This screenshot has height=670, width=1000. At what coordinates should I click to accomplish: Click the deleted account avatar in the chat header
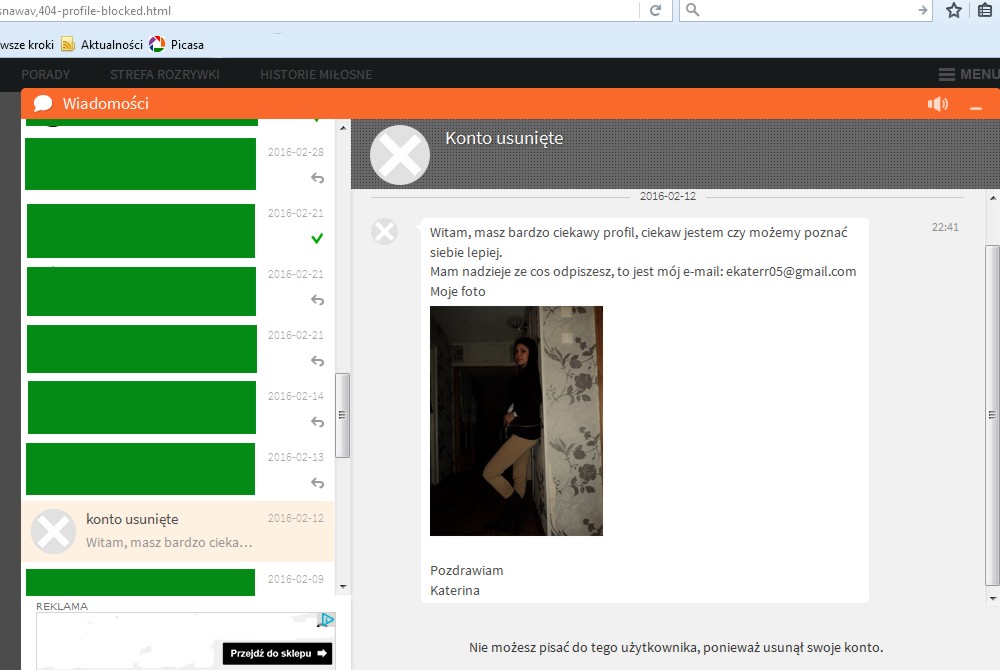point(400,155)
